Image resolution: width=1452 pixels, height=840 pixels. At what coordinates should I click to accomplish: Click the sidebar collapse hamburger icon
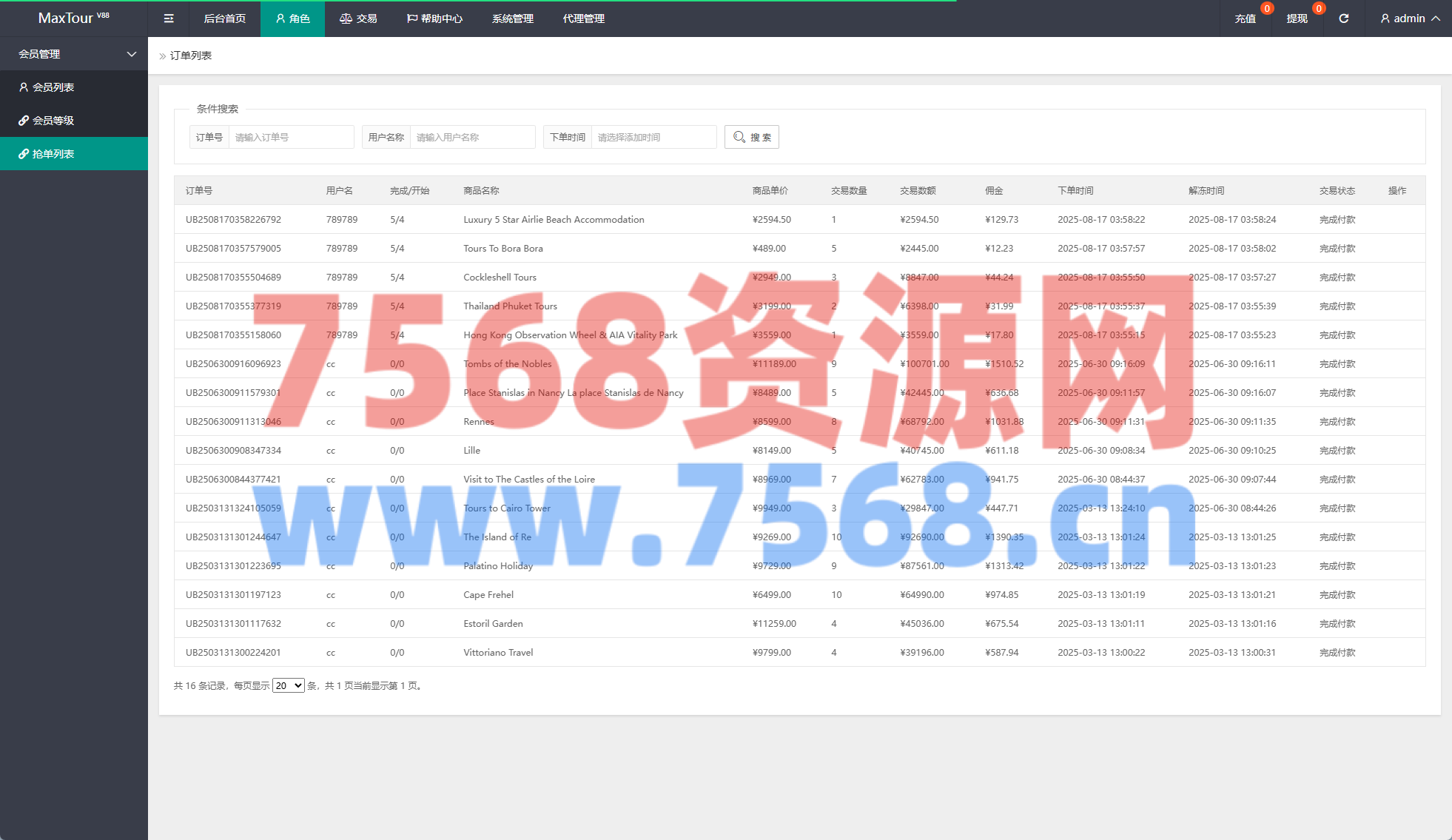pos(169,19)
